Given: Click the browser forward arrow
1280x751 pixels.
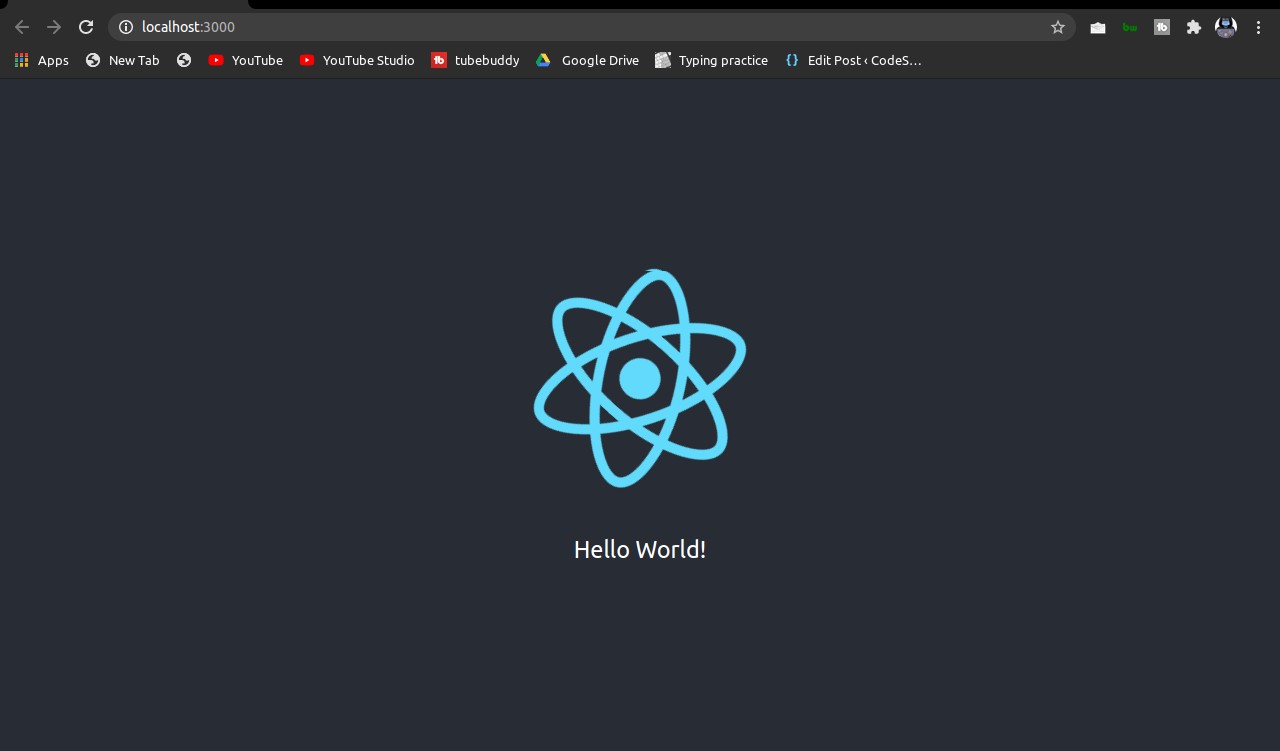Looking at the screenshot, I should pos(54,27).
